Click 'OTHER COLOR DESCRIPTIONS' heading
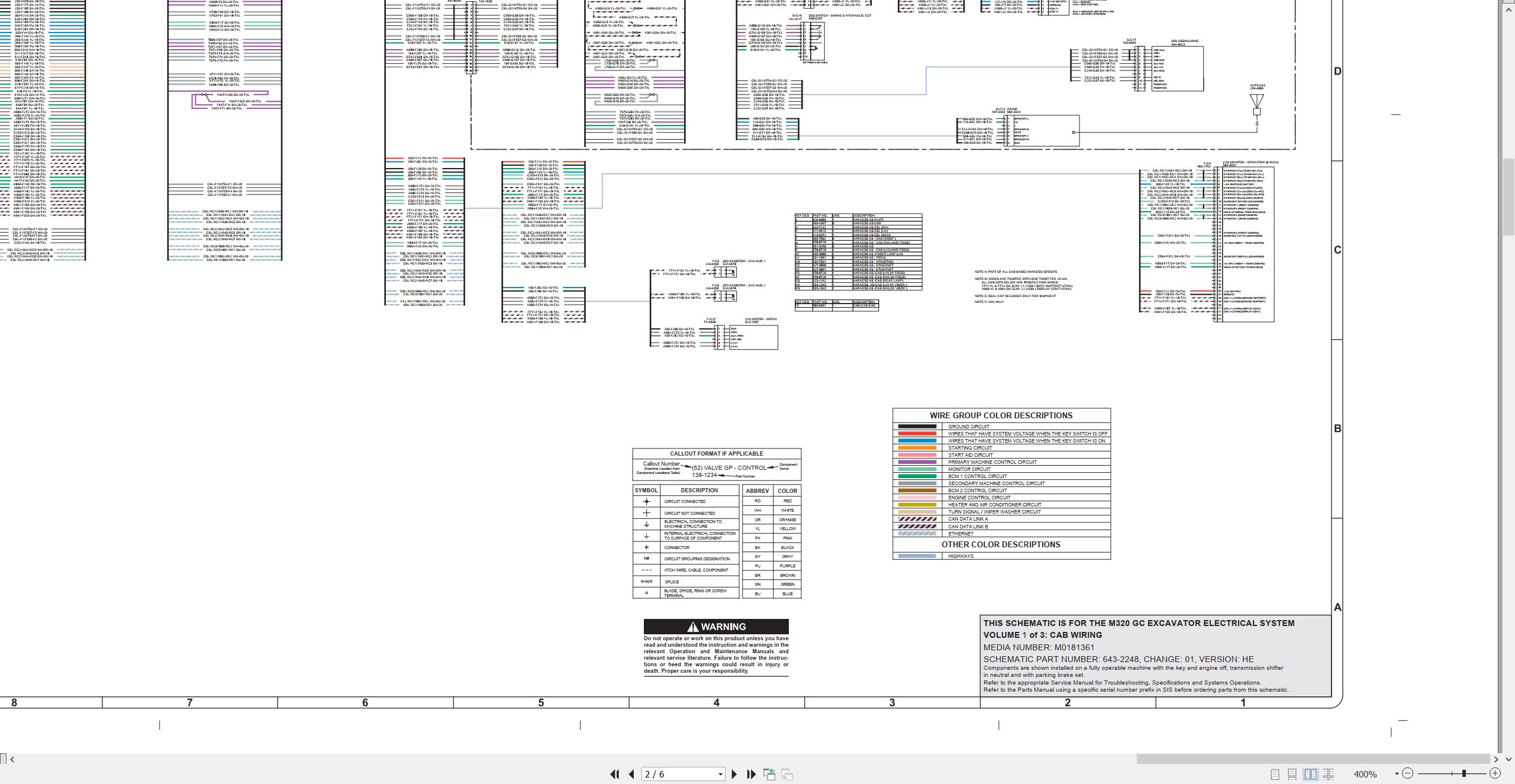 coord(1001,544)
